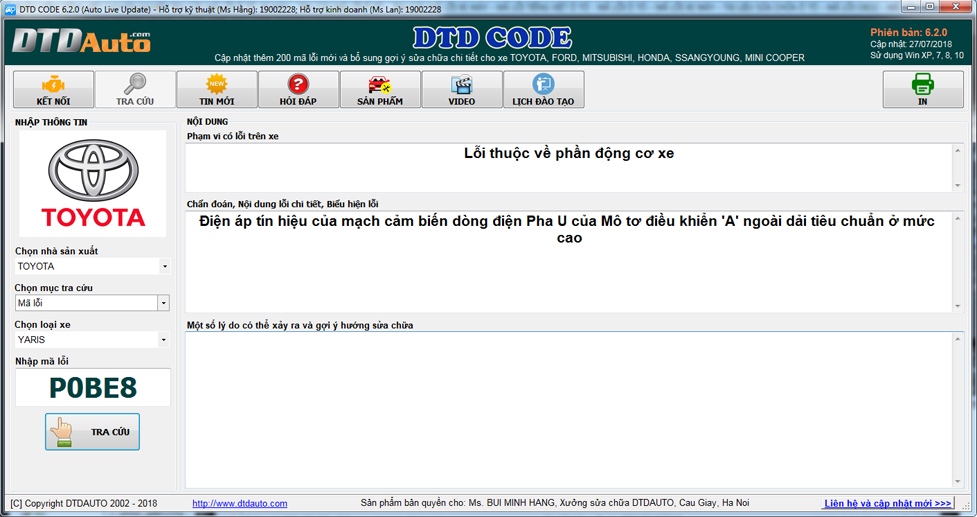
Task: Click the 'Chọn loại xe' label
Action: pyautogui.click(x=43, y=325)
